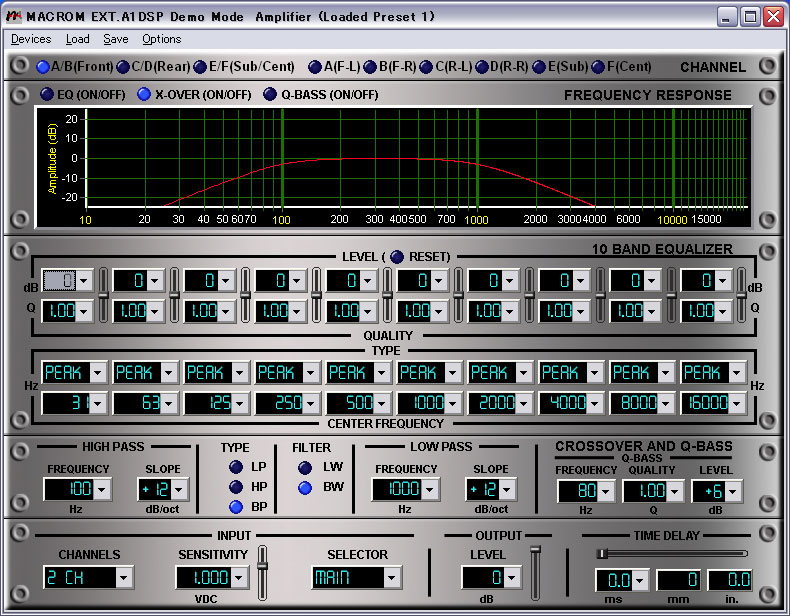Open the 8000 Hz band Q dropdown

coord(652,311)
